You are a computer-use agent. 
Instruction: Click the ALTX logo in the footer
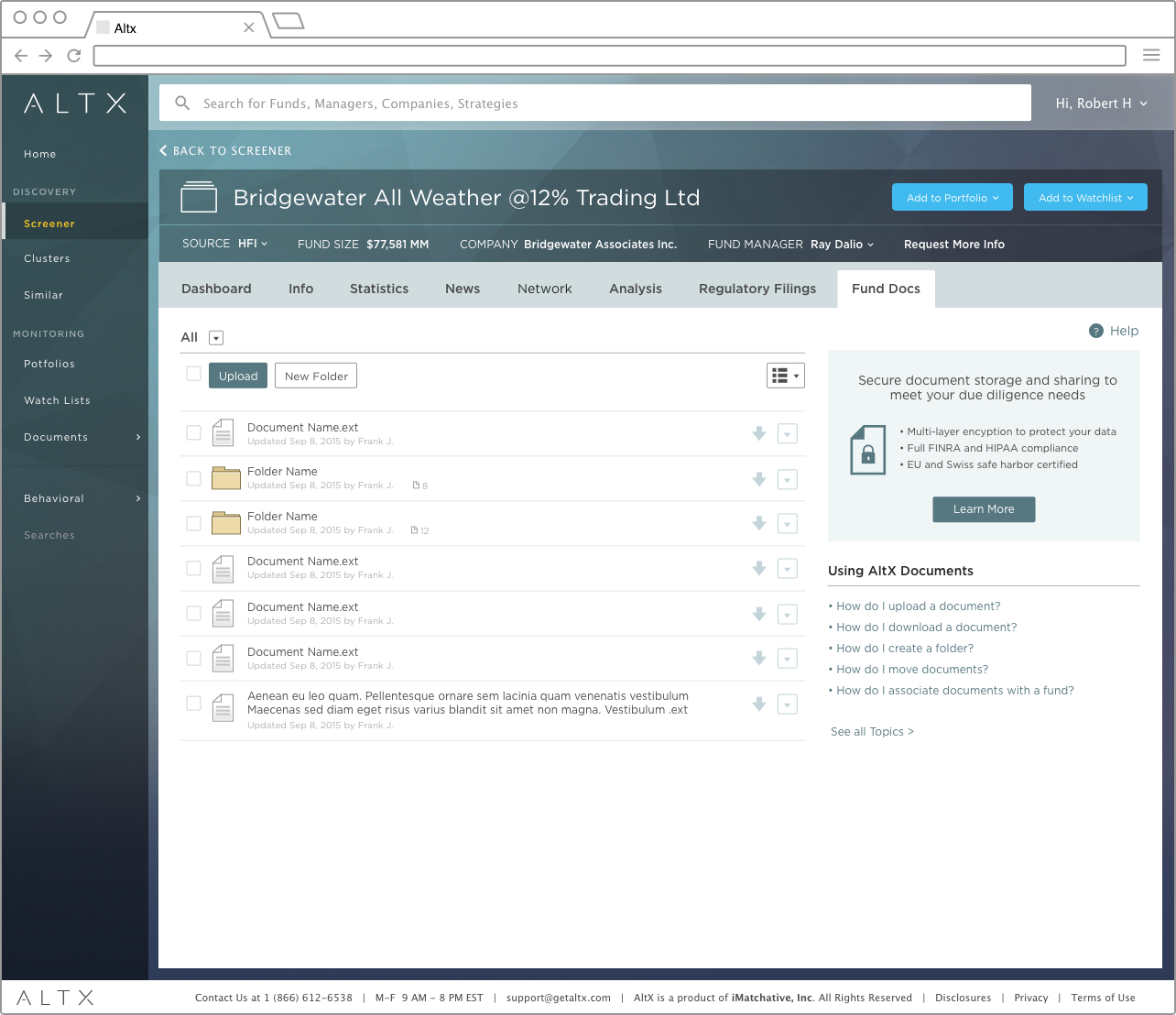[x=55, y=998]
